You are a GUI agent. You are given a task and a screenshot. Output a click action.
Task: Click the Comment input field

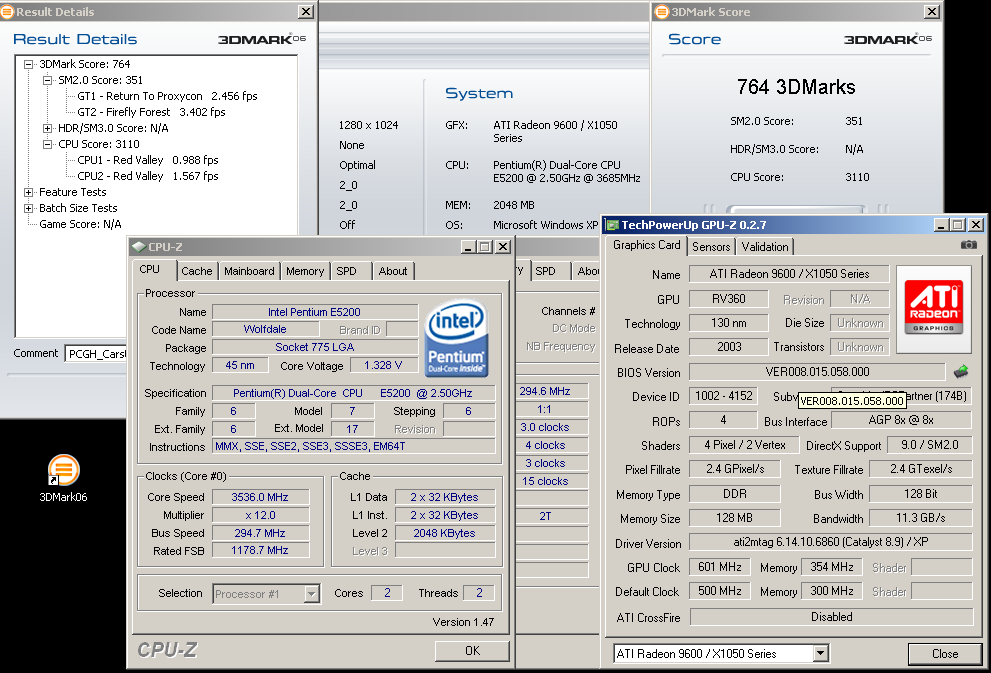click(x=96, y=354)
